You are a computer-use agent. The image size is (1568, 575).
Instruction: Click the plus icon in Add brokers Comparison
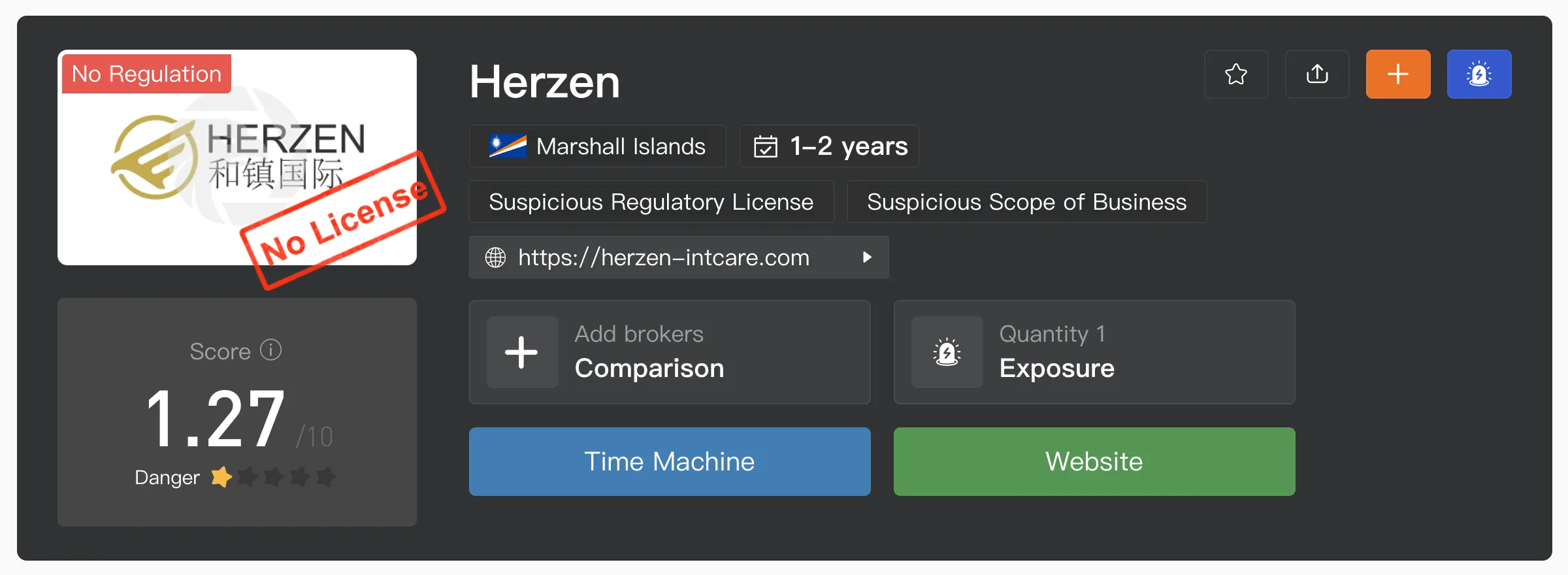pyautogui.click(x=522, y=352)
